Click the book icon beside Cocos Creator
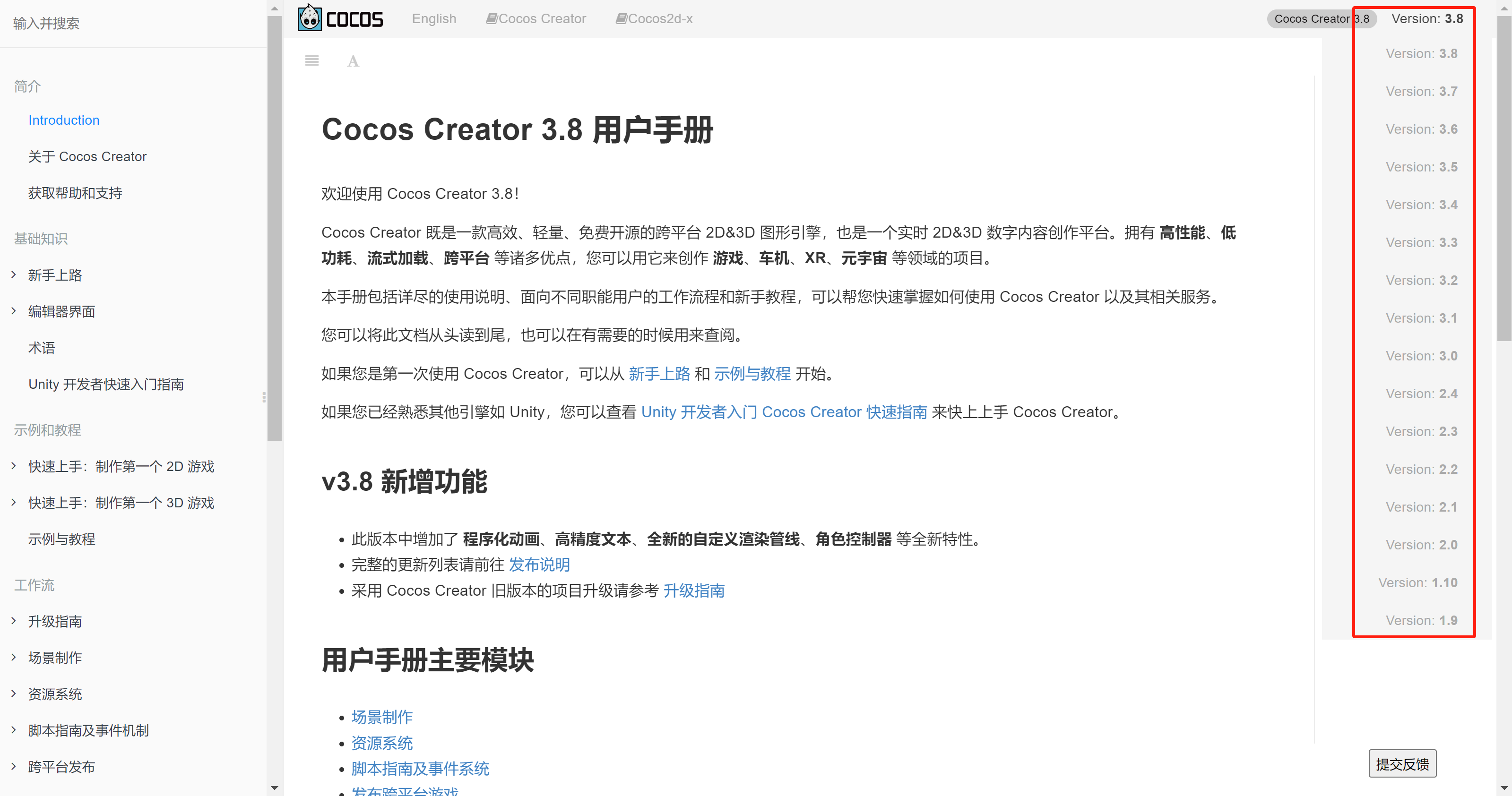This screenshot has width=1512, height=796. coord(492,19)
